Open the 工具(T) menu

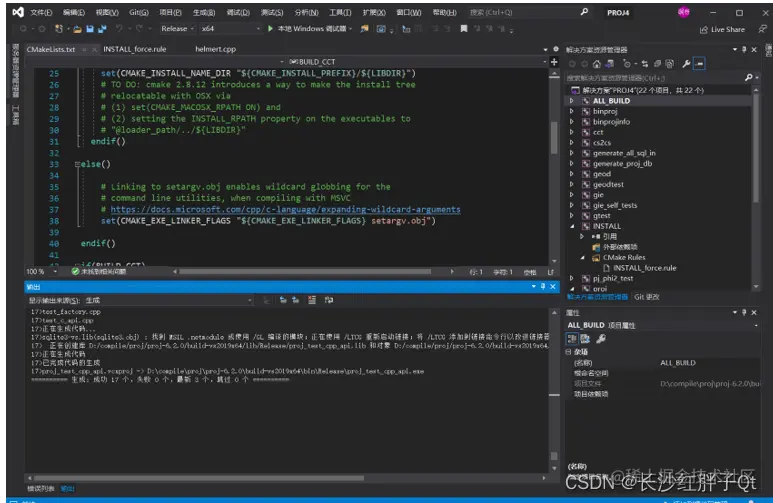pos(340,12)
